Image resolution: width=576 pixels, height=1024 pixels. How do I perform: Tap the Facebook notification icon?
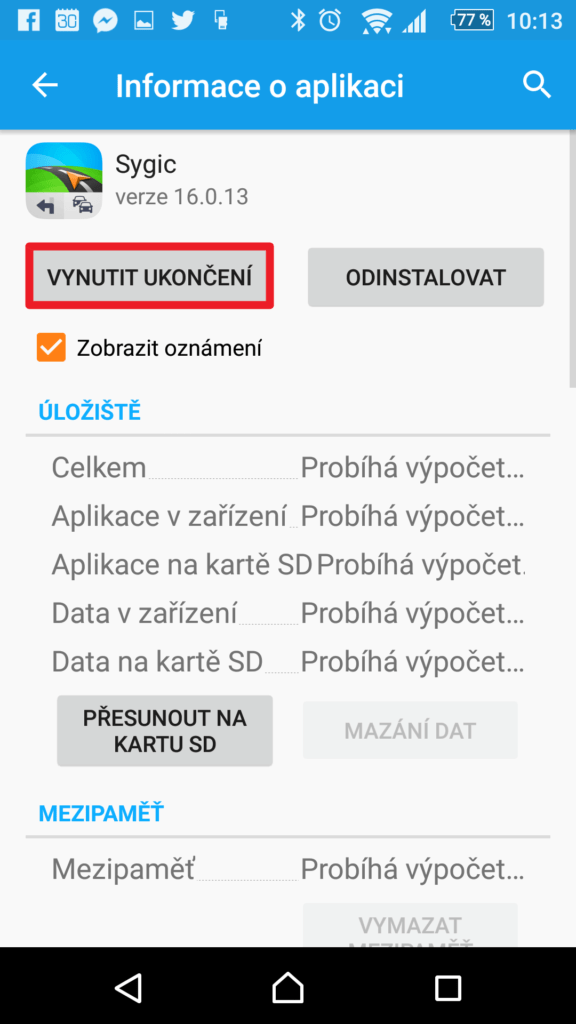(28, 21)
